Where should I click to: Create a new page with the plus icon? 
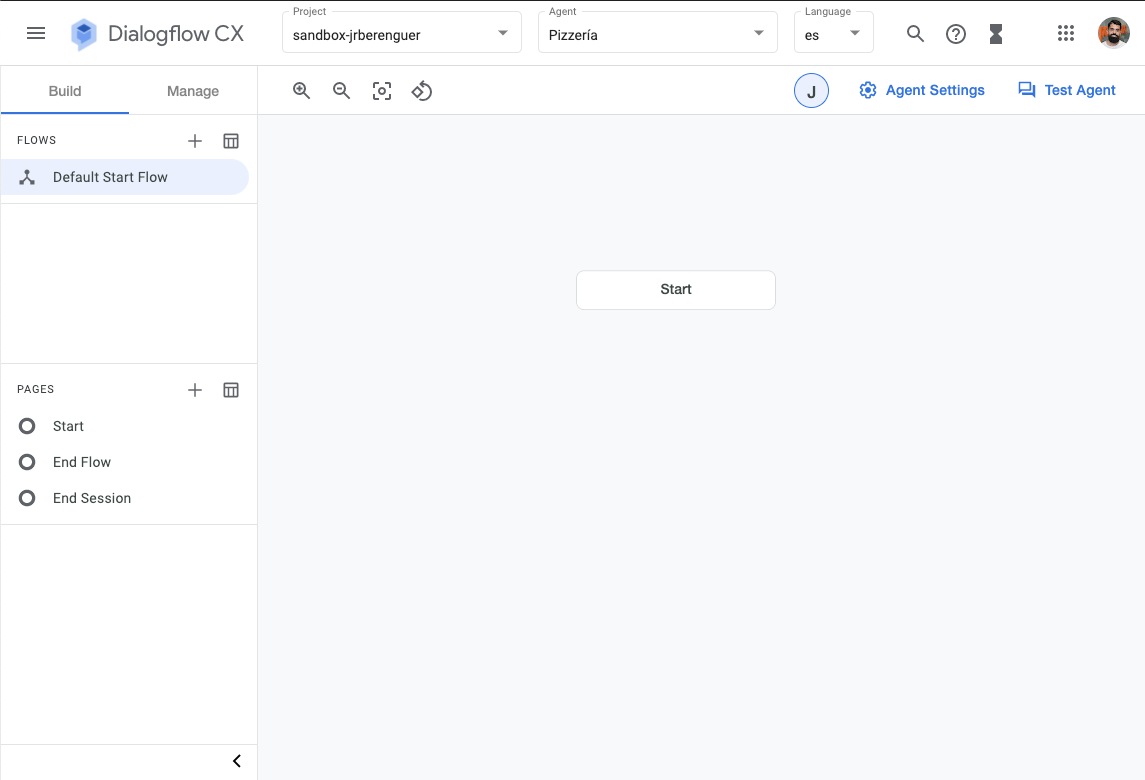coord(194,389)
